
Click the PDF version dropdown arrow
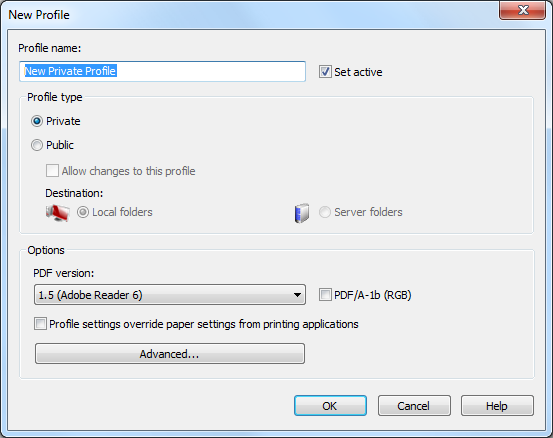[x=297, y=295]
